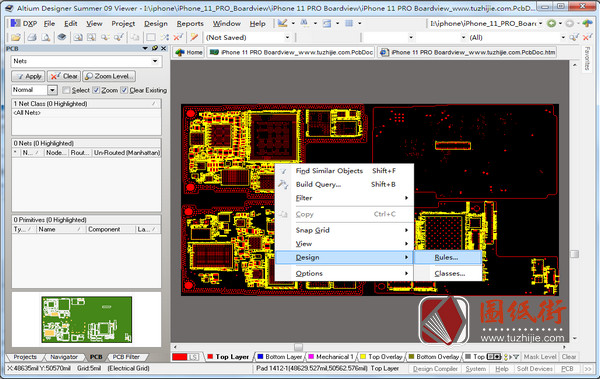Screen dimensions: 600x379
Task: Open the File menu
Action: (x=49, y=24)
